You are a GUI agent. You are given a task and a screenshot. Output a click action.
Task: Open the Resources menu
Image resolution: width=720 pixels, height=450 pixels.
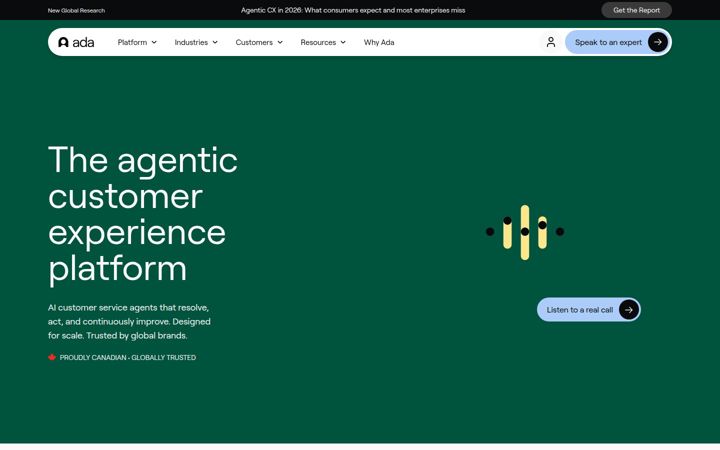323,42
